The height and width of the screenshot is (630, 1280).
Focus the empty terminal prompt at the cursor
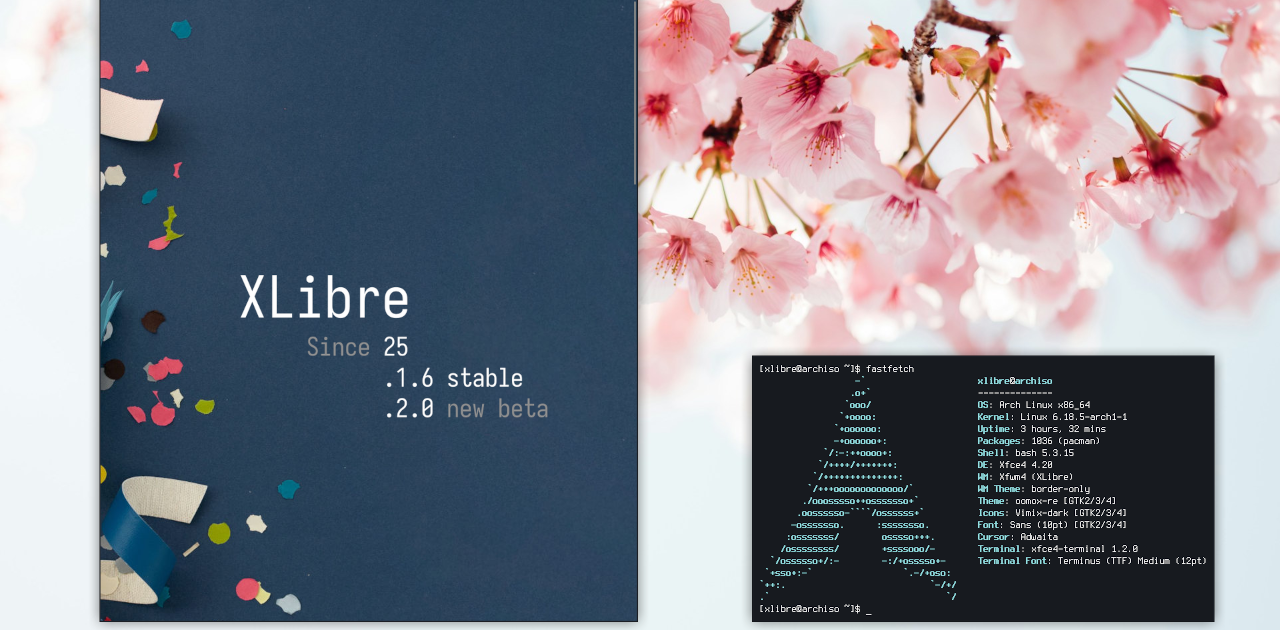tap(869, 609)
